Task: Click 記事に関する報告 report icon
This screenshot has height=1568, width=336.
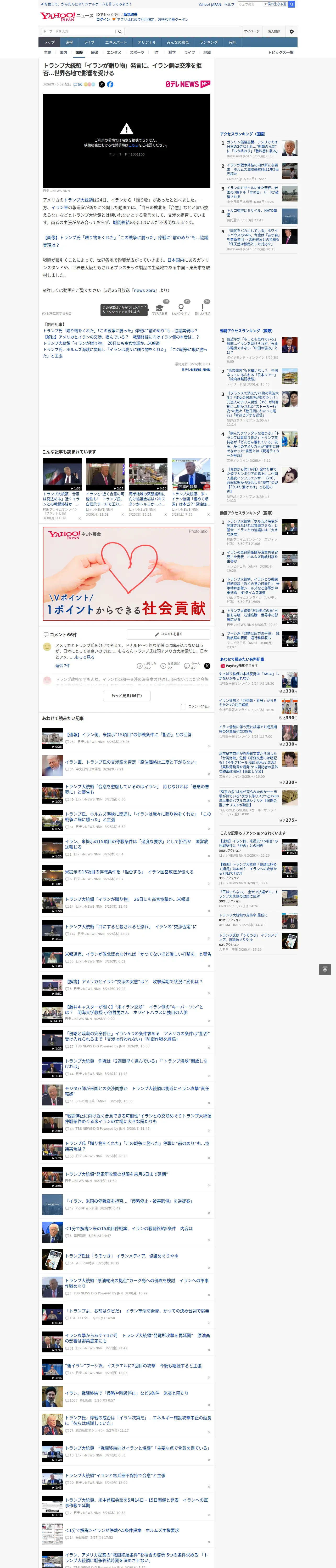Action: pyautogui.click(x=57, y=314)
